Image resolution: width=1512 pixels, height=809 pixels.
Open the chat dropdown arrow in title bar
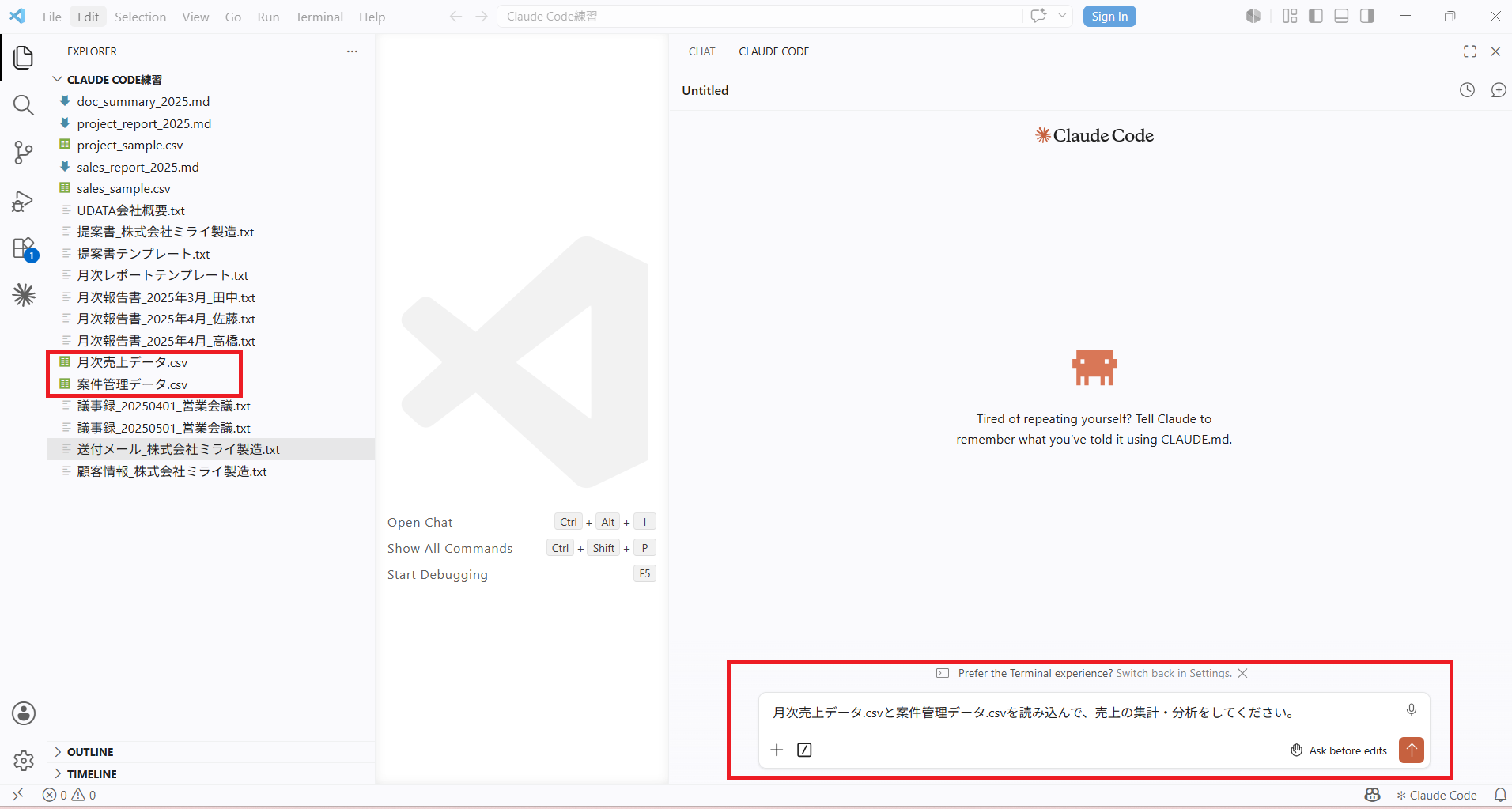click(1062, 16)
